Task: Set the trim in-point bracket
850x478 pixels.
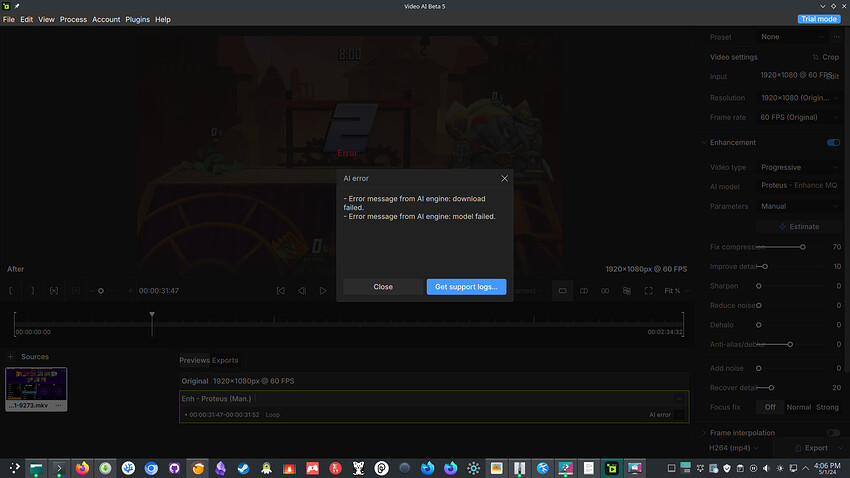Action: point(10,291)
